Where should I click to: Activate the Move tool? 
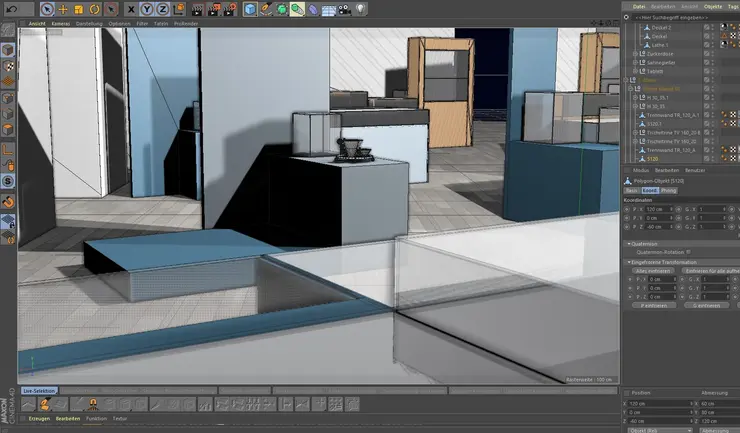pyautogui.click(x=63, y=9)
